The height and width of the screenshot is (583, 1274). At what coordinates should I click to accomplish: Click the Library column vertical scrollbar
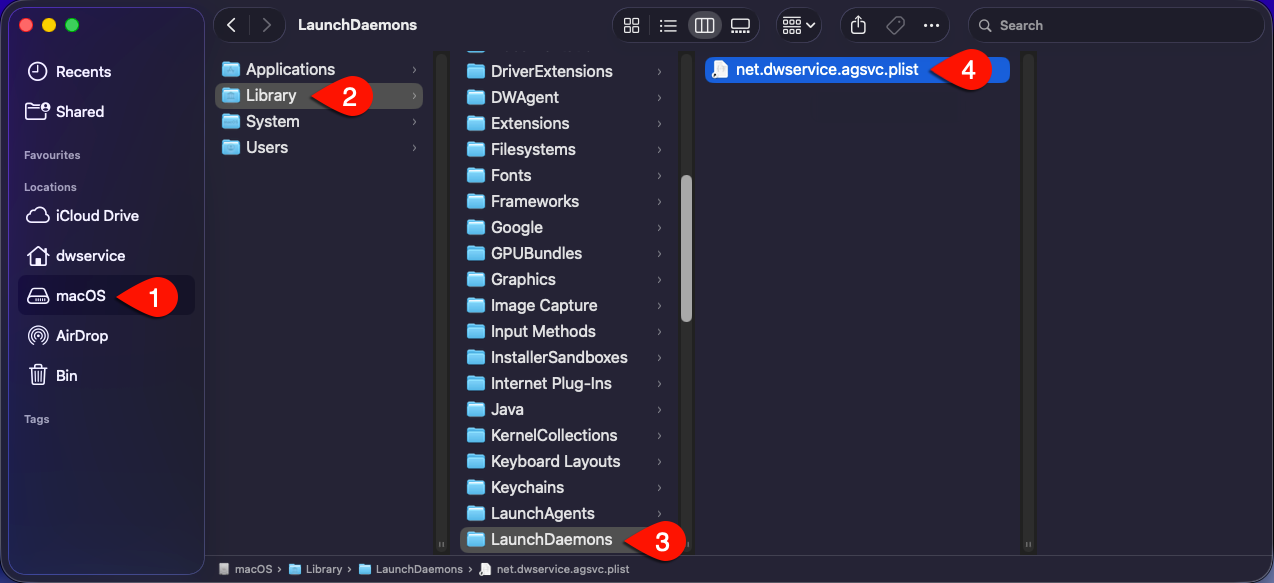click(x=686, y=248)
